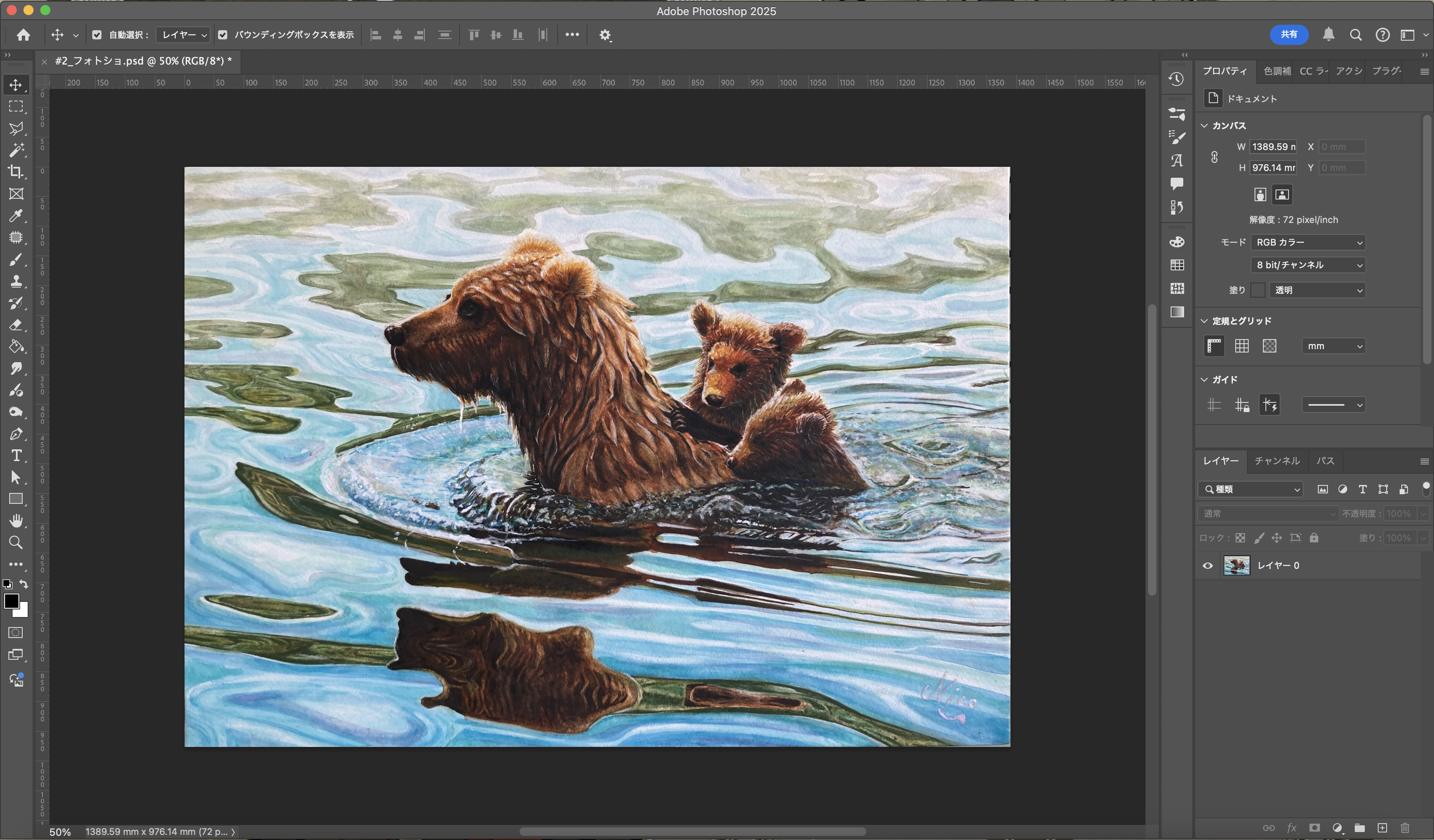Click the Home icon in the options bar
Screen dimensions: 1434x840
pos(23,35)
